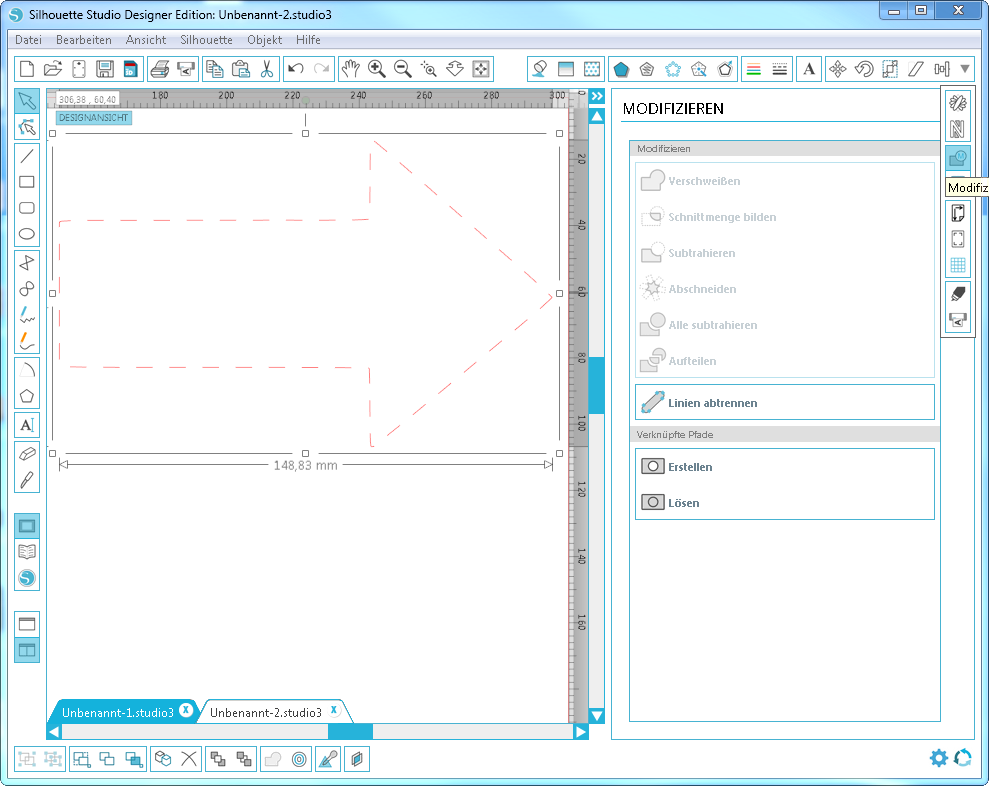Activate the Pan (hand) tool
This screenshot has width=989, height=786.
350,68
